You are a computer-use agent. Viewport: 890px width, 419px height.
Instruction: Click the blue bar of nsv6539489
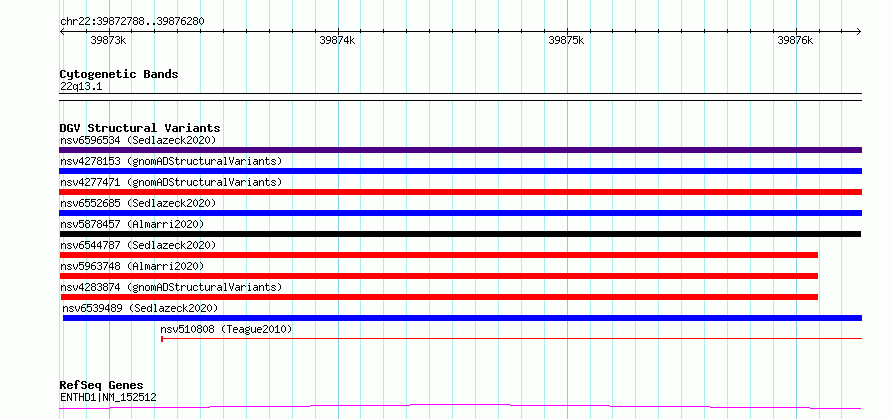(462, 318)
